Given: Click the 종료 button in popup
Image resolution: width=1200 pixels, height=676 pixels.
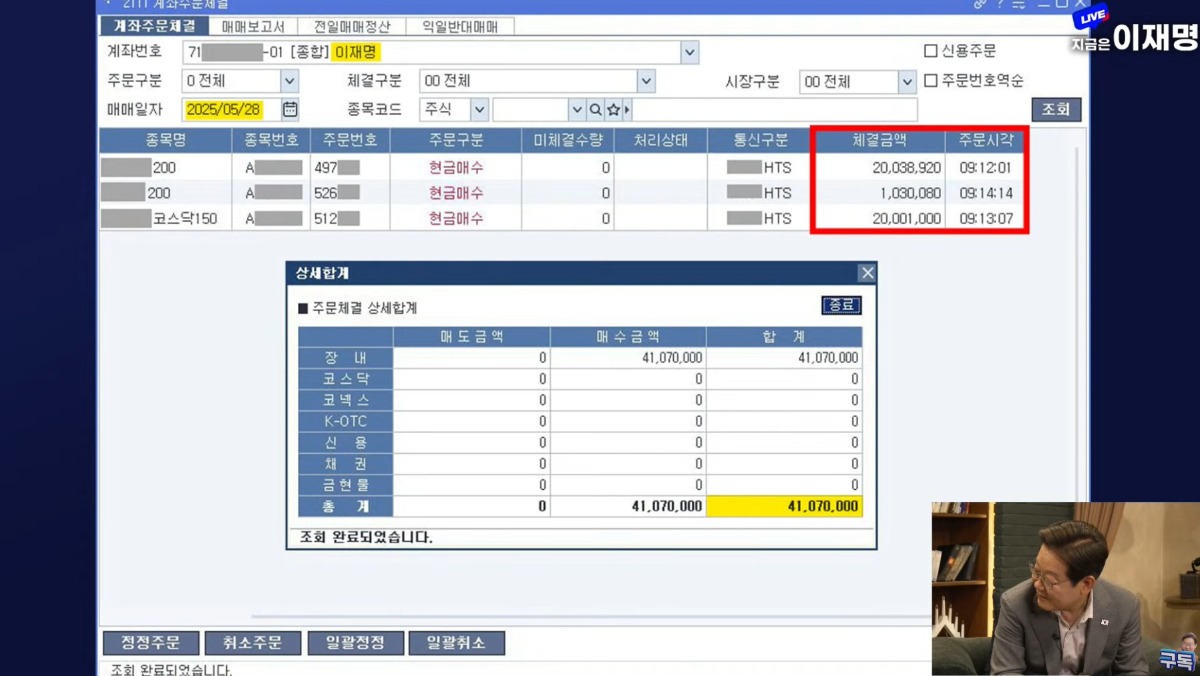Looking at the screenshot, I should [840, 305].
